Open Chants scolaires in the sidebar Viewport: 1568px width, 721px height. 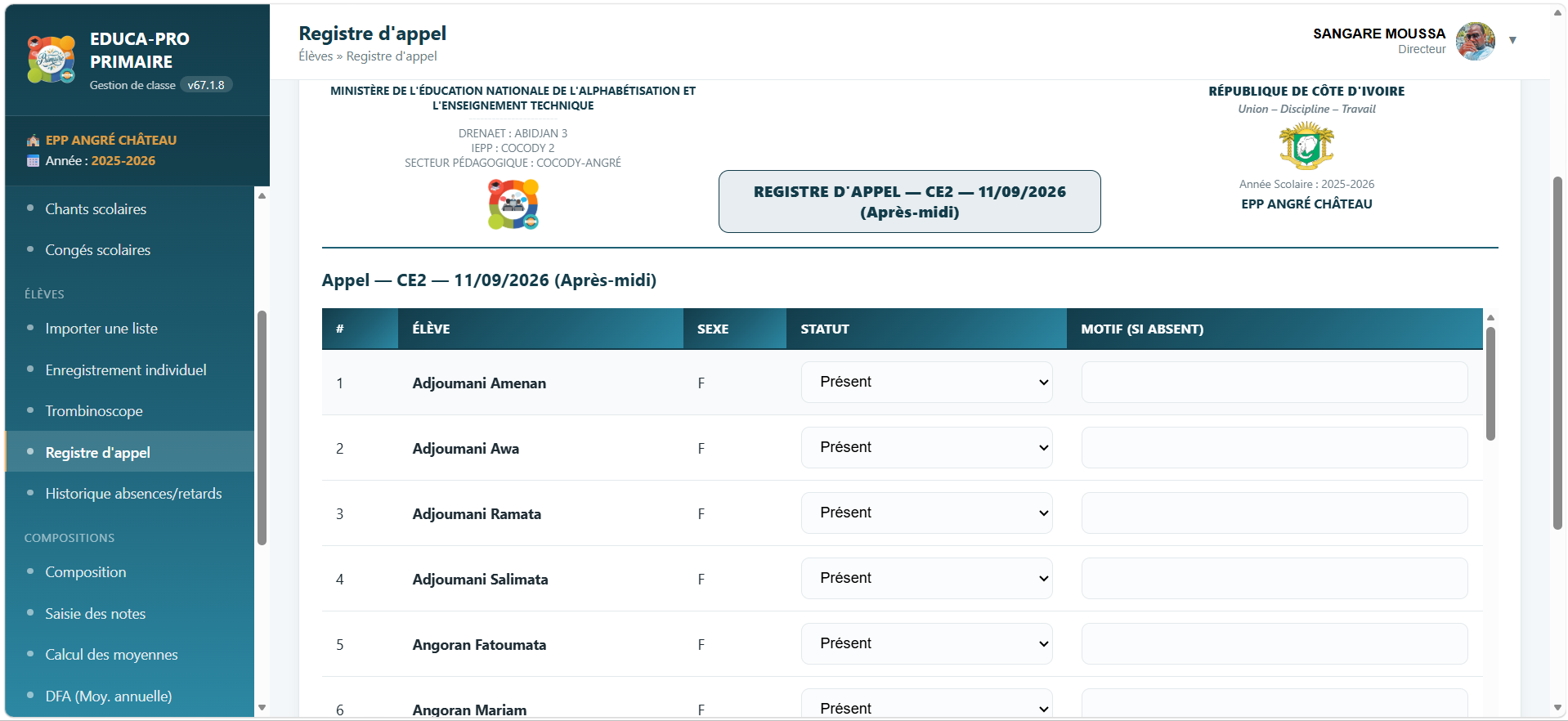point(96,209)
